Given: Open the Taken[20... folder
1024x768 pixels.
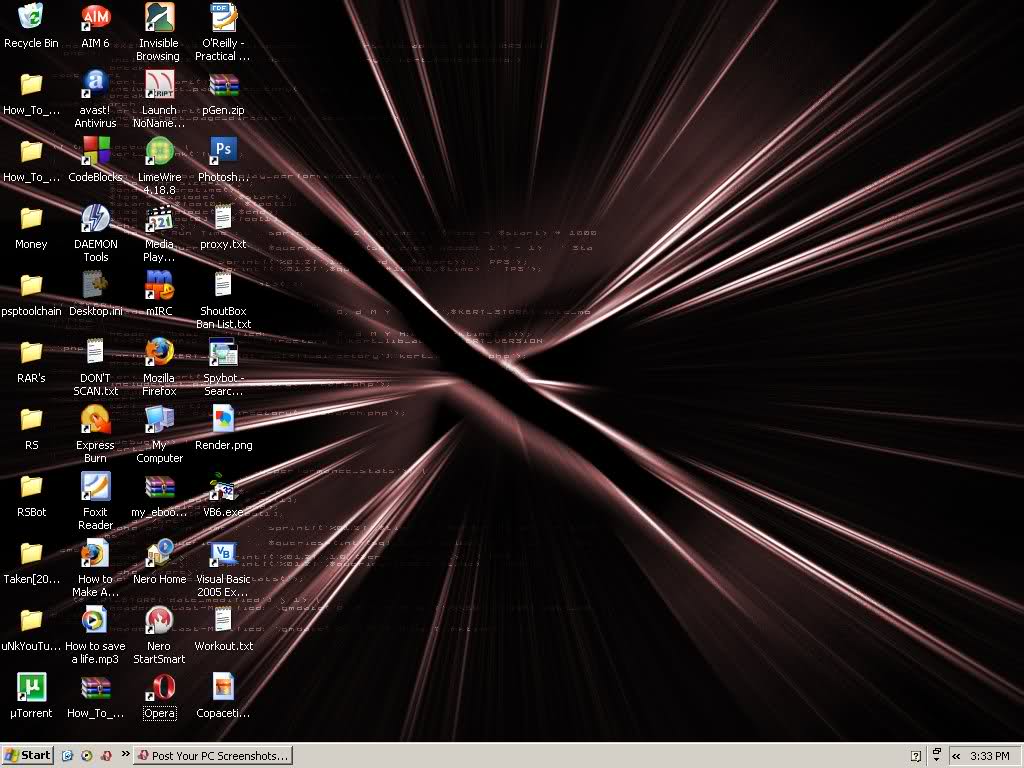Looking at the screenshot, I should point(31,554).
